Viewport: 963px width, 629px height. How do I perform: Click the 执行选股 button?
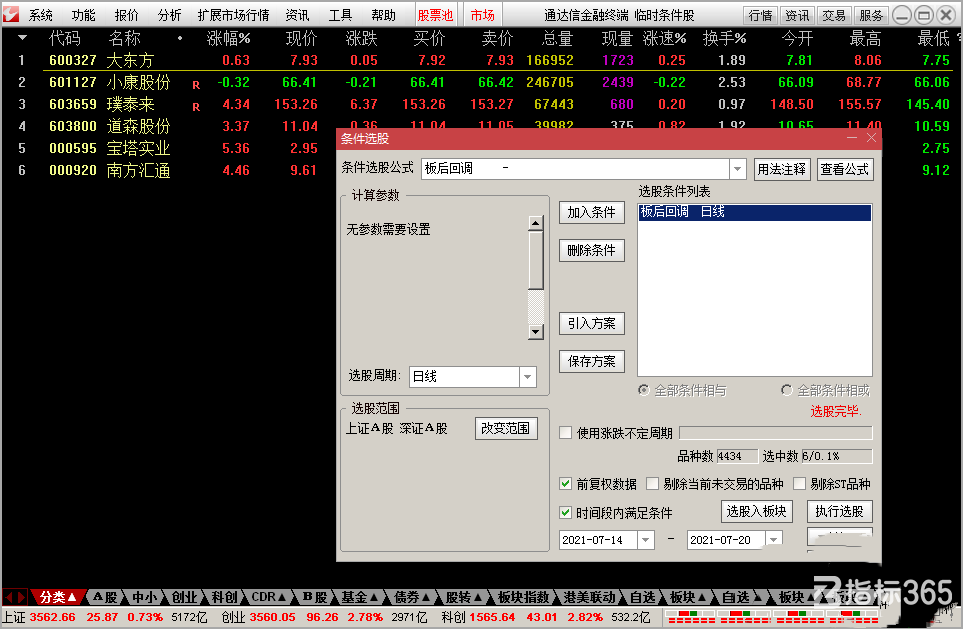point(840,511)
